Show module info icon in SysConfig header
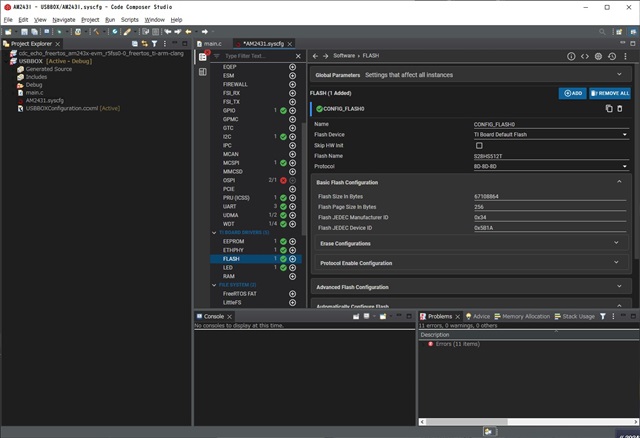The image size is (640, 438). [x=571, y=56]
